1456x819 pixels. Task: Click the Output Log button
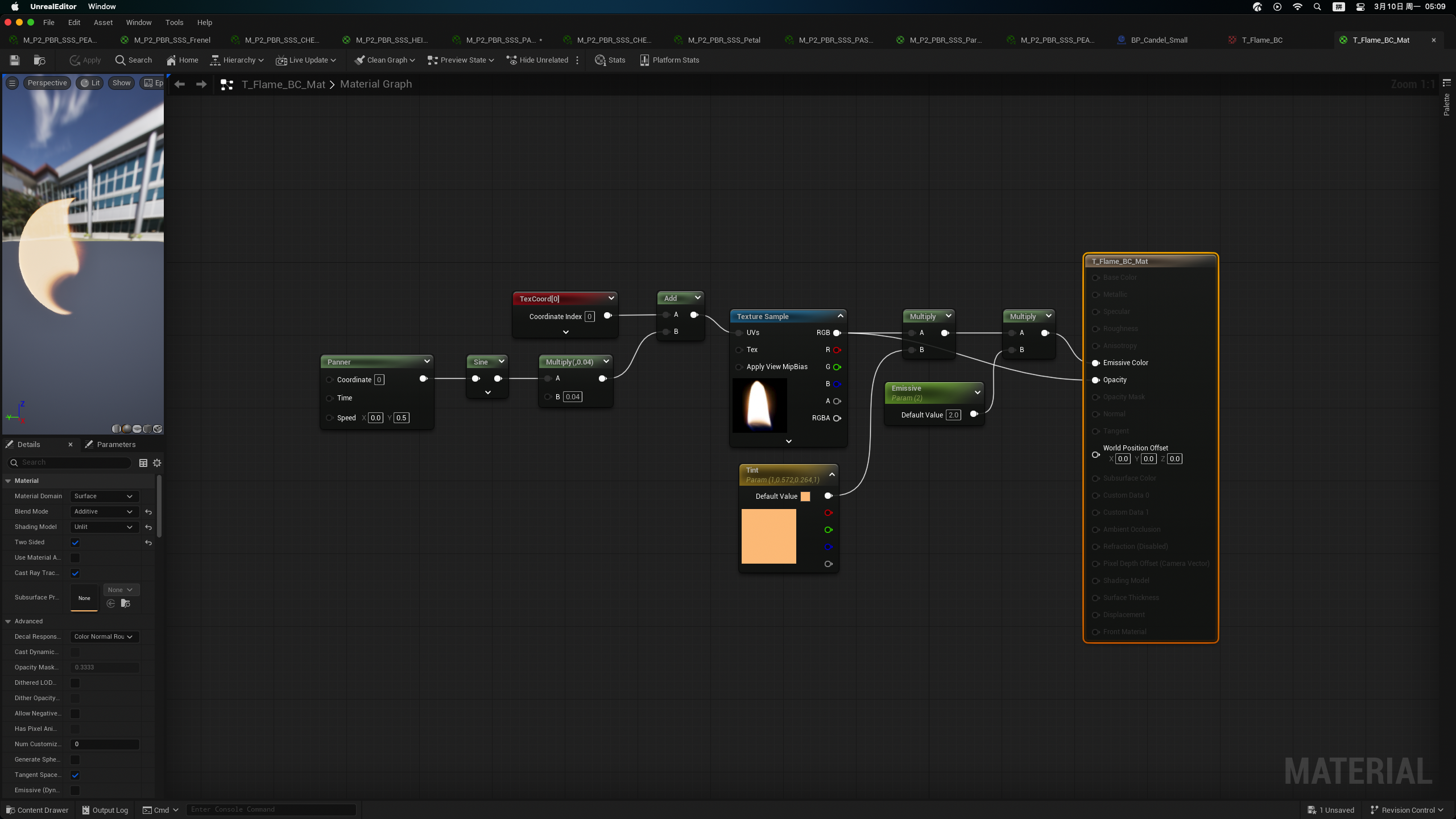[x=105, y=810]
